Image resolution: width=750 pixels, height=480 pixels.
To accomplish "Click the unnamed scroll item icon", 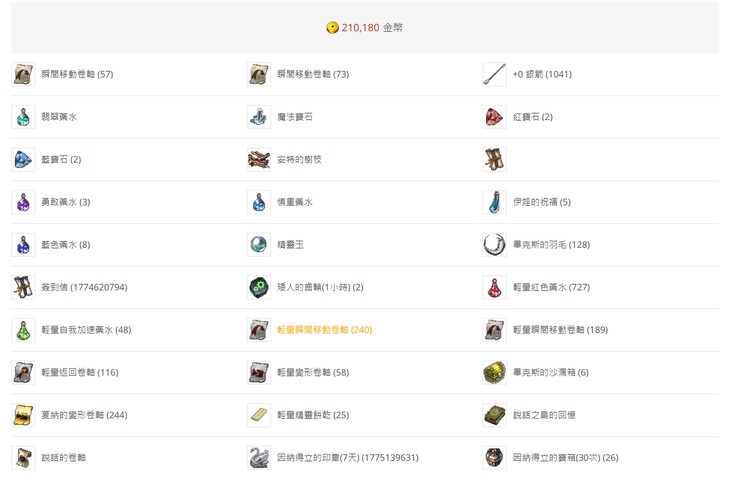I will pos(494,160).
